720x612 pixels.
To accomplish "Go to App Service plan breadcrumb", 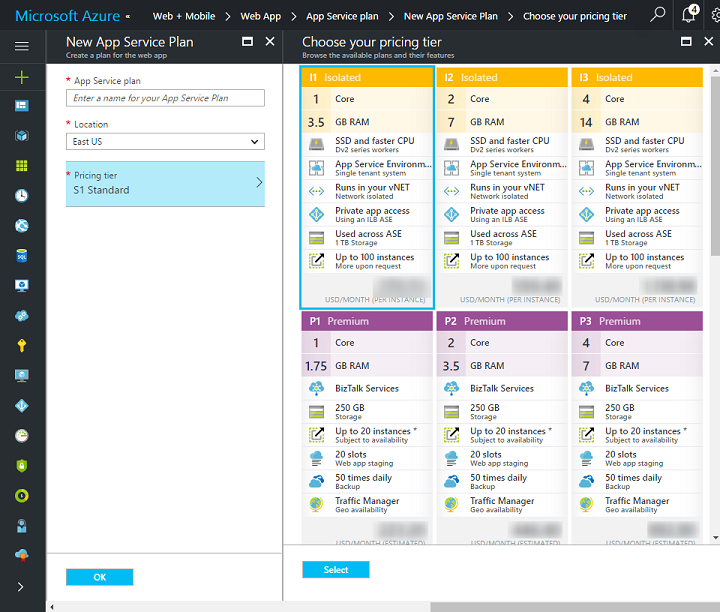I will point(342,16).
